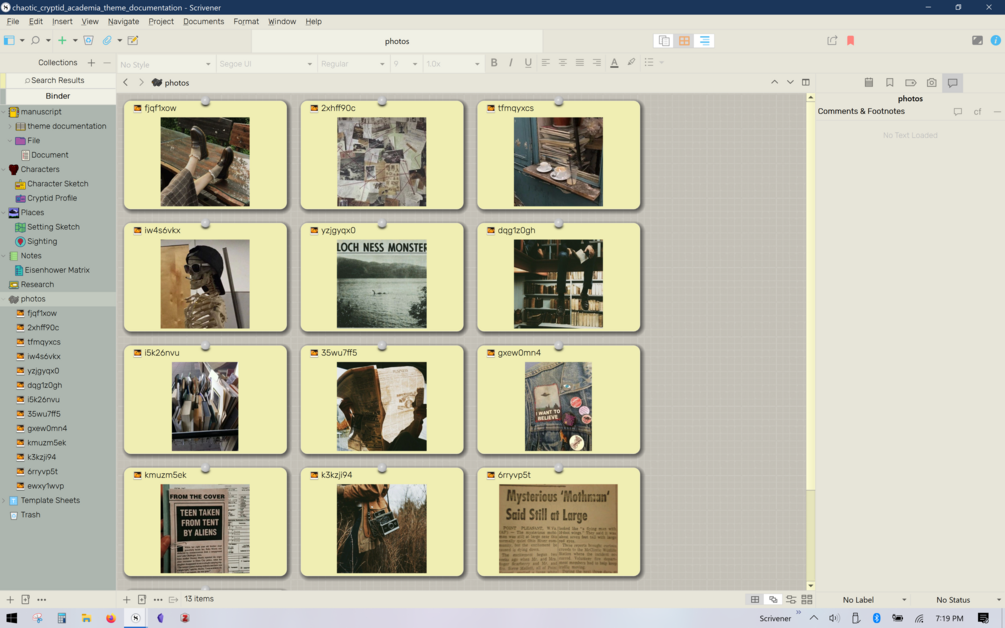Add a footnote with cf button
The image size is (1005, 628).
(x=977, y=112)
